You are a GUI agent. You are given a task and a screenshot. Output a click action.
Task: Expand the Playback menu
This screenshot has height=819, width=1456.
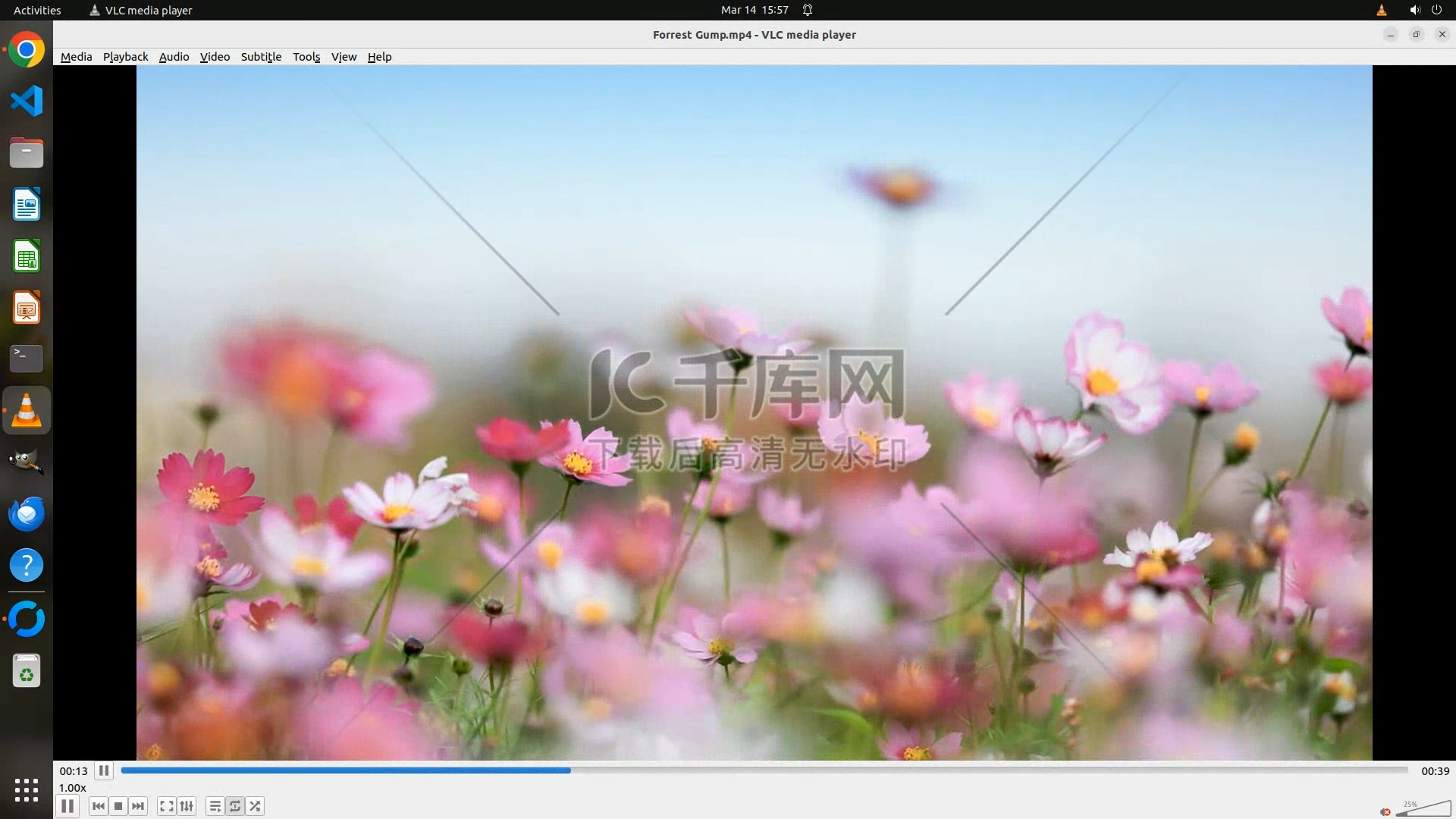point(125,57)
